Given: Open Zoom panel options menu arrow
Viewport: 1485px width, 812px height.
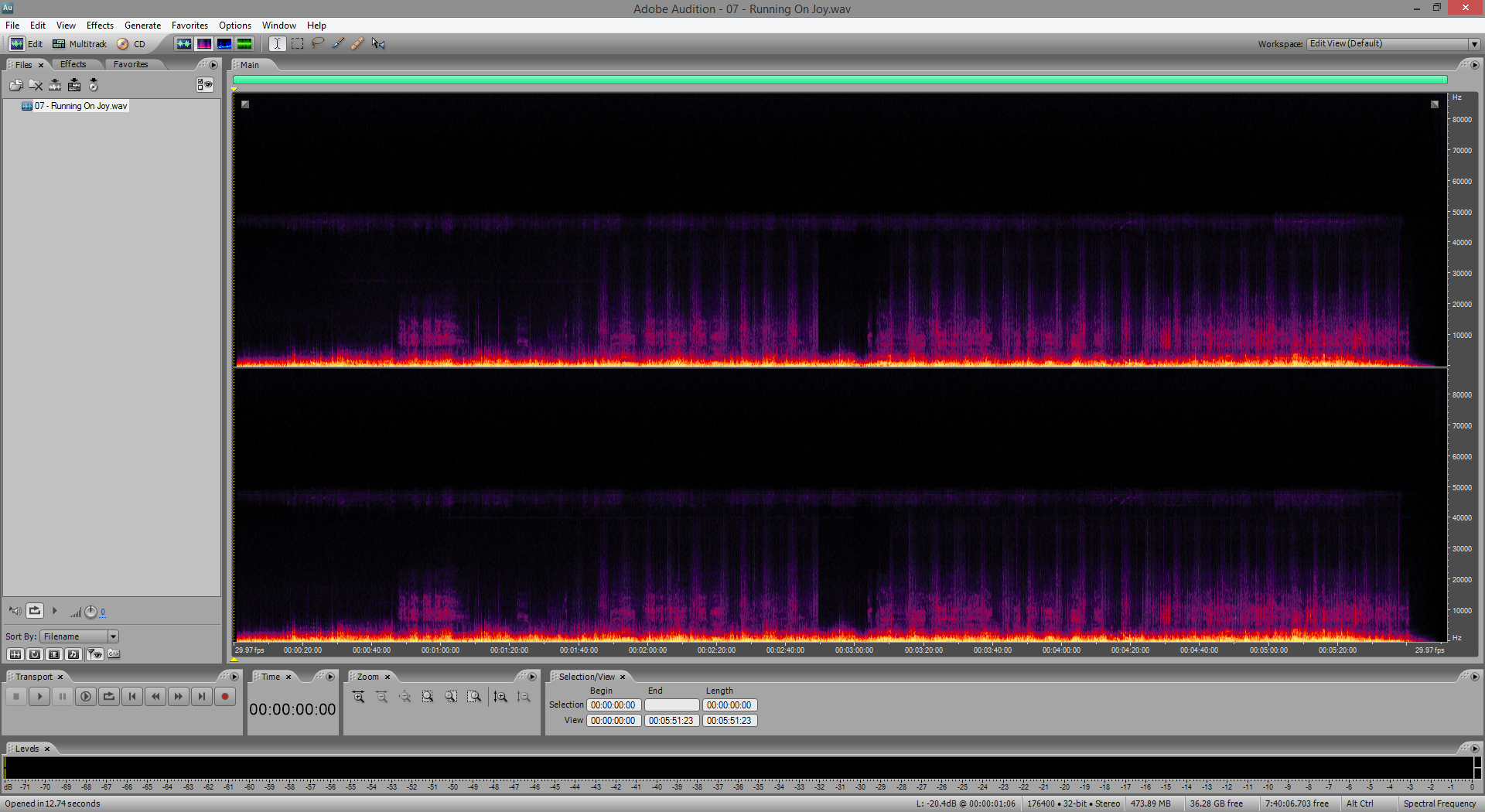Looking at the screenshot, I should (x=532, y=677).
